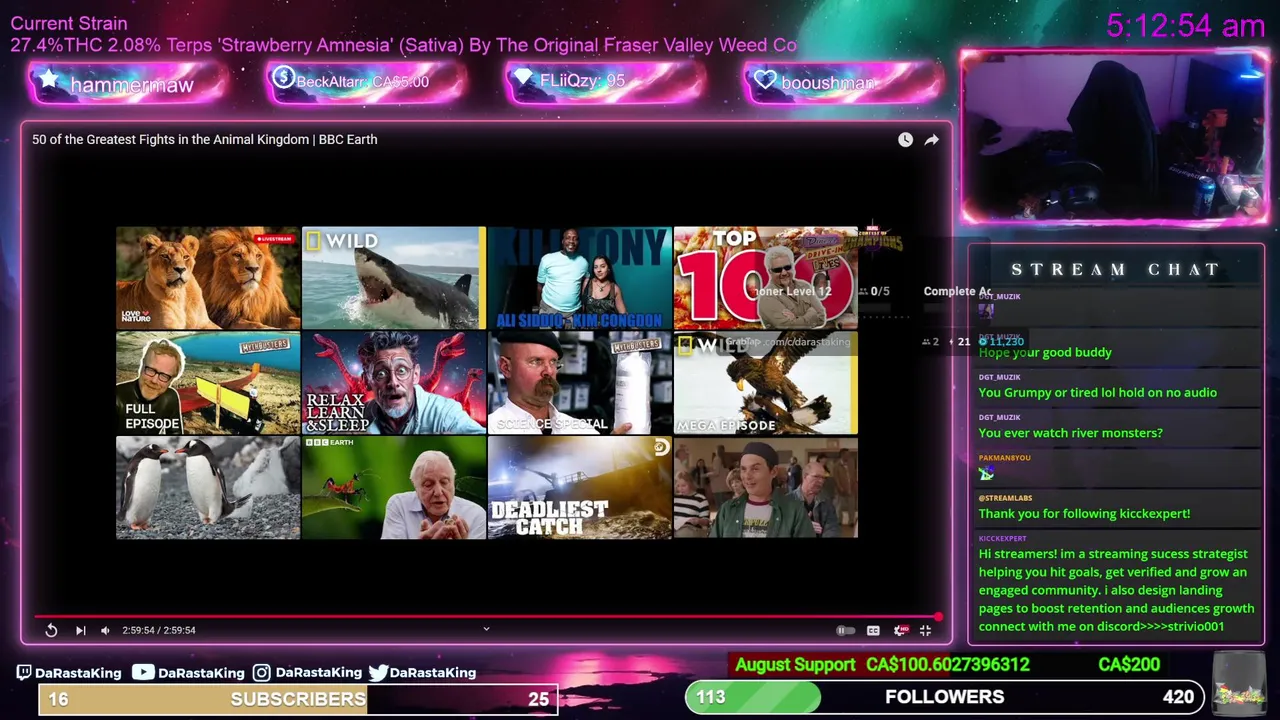The image size is (1280, 720).
Task: Exit full screen mode in the player
Action: tap(925, 630)
